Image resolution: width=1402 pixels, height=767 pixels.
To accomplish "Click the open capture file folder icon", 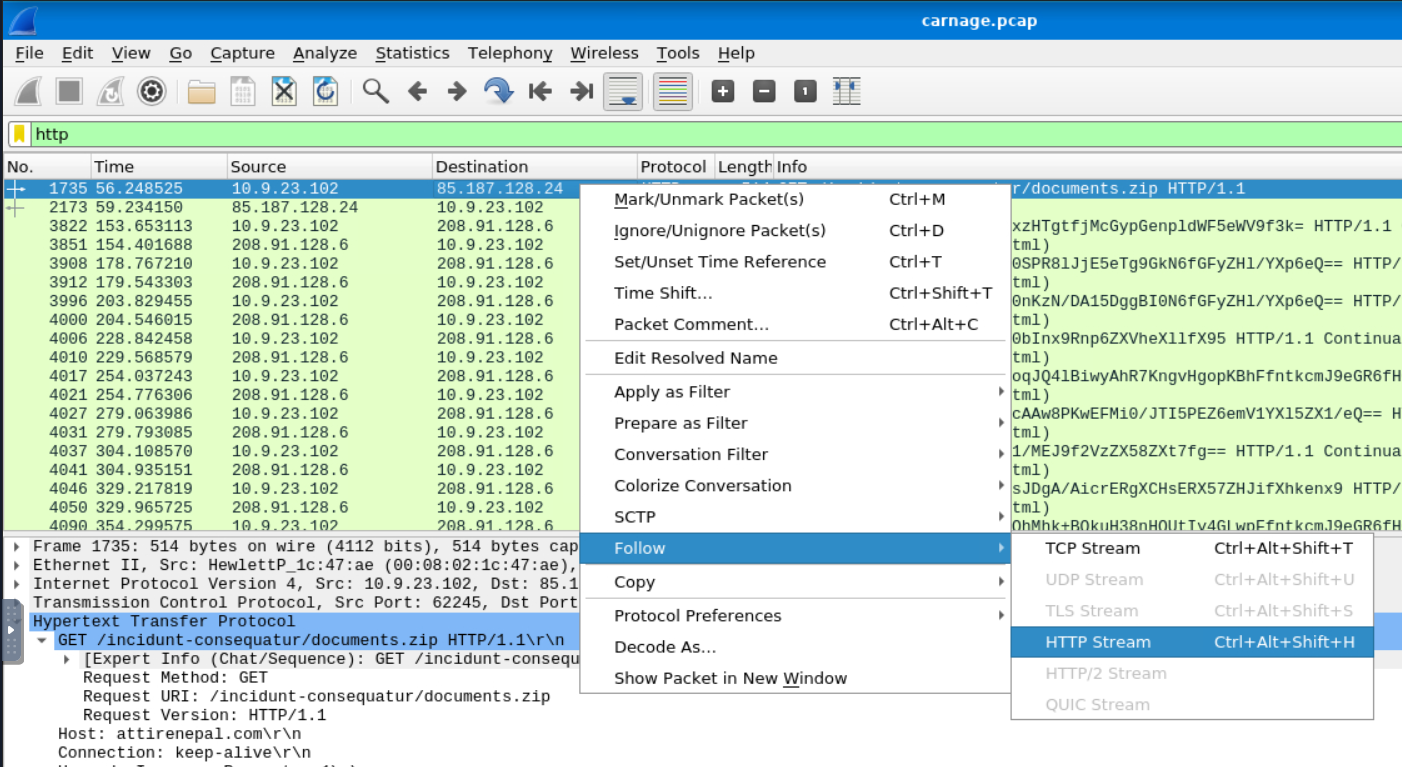I will click(202, 92).
